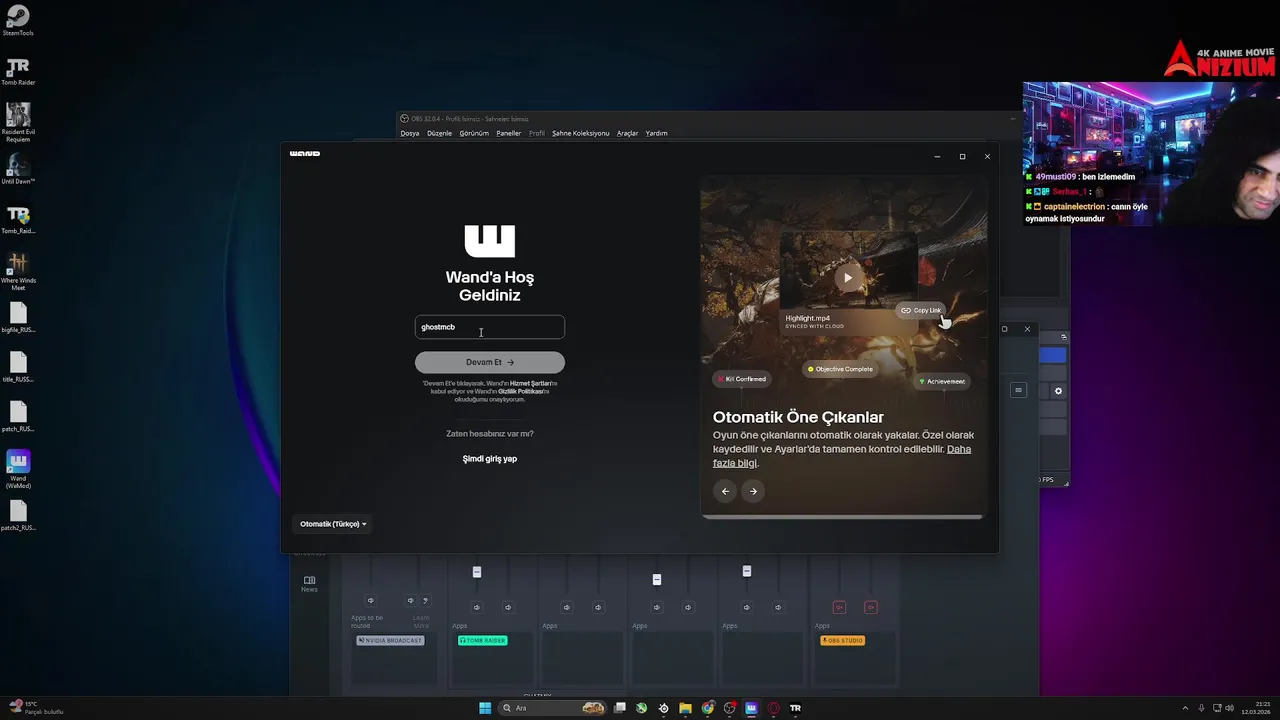Click the NVIDIA BROADCAST app tag
The image size is (1280, 720).
pyautogui.click(x=390, y=640)
